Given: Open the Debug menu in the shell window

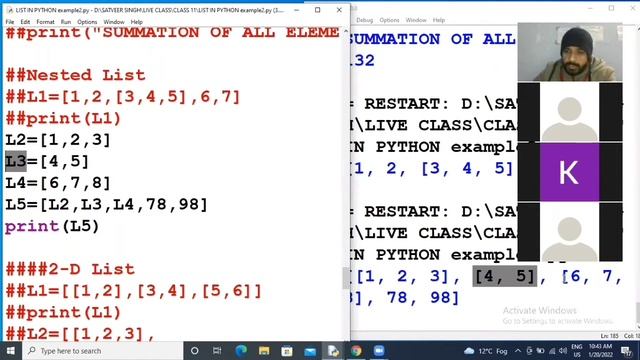Looking at the screenshot, I should 364,20.
